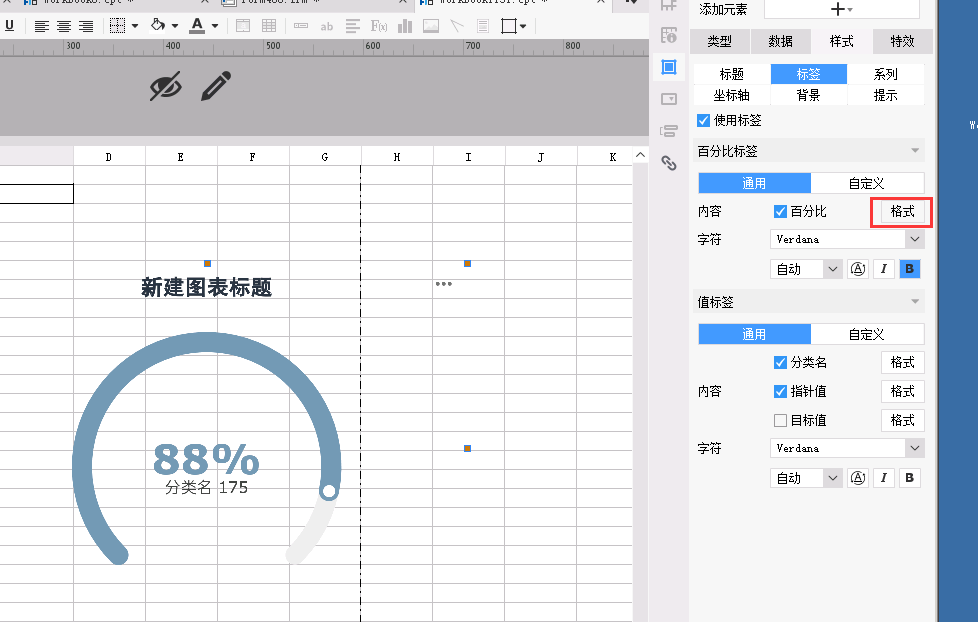Open the widget settings sidebar icon
The image size is (978, 622).
coord(669,99)
